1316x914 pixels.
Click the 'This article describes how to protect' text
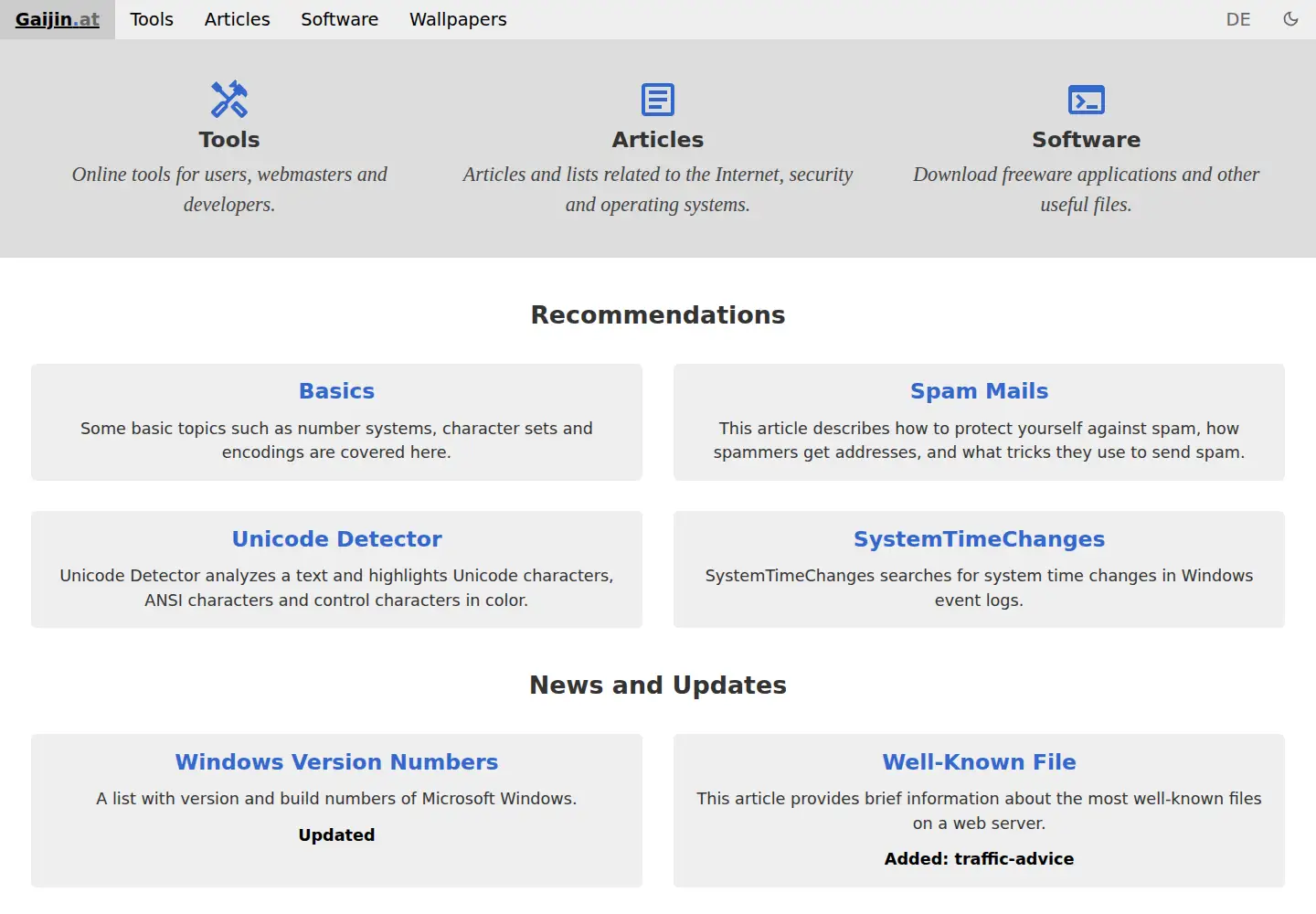pos(979,441)
